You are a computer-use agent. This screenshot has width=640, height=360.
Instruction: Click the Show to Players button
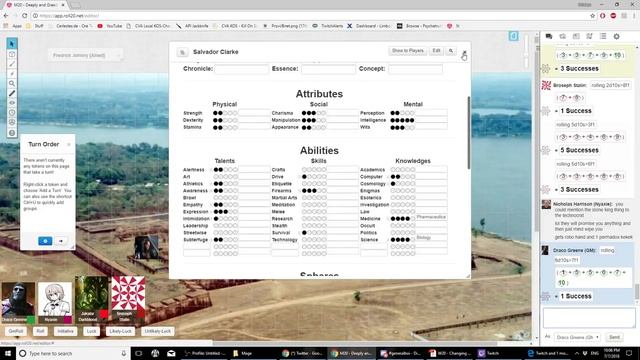407,51
